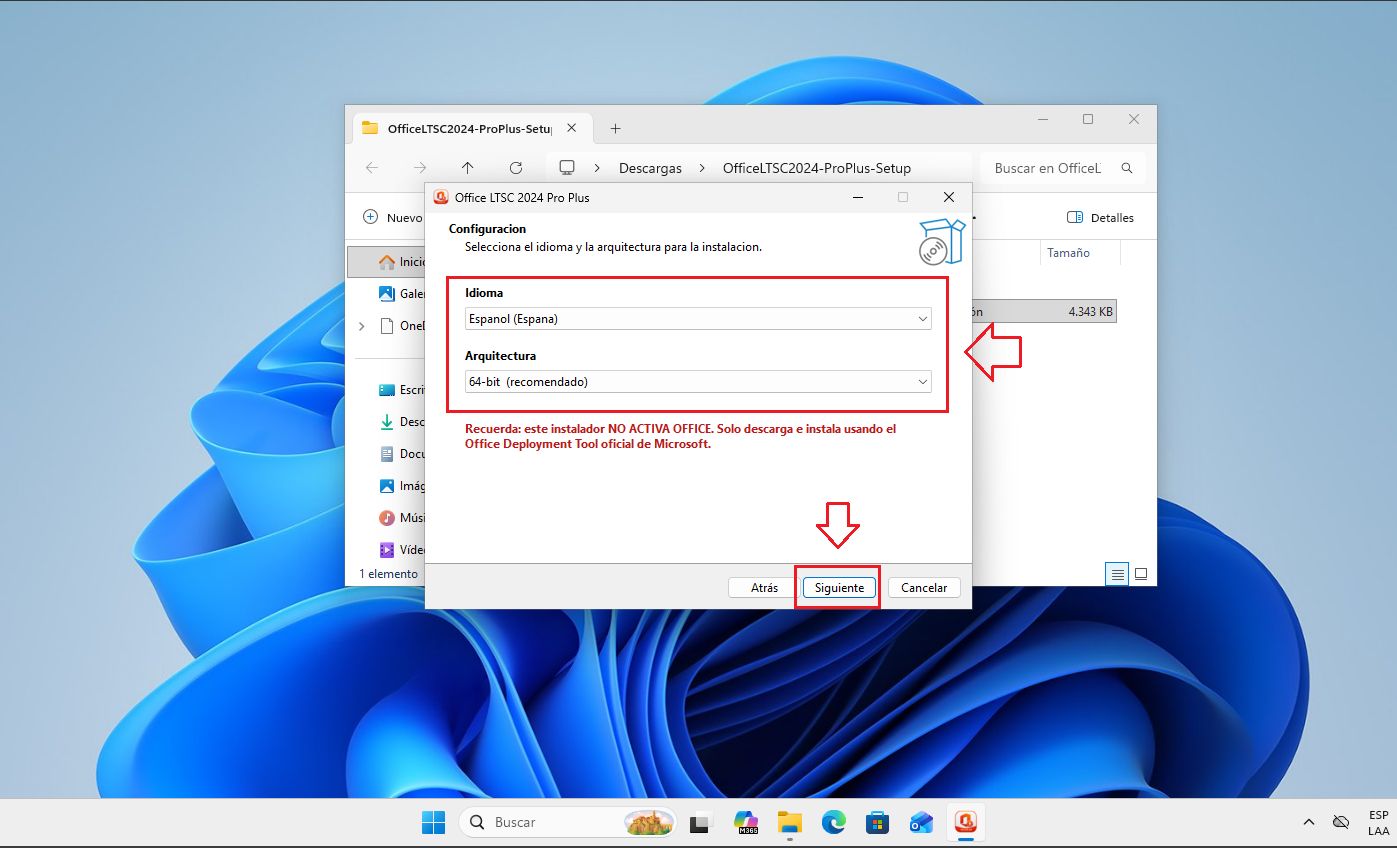Sort files by the Tamaño column
Image resolution: width=1397 pixels, height=848 pixels.
coord(1068,253)
